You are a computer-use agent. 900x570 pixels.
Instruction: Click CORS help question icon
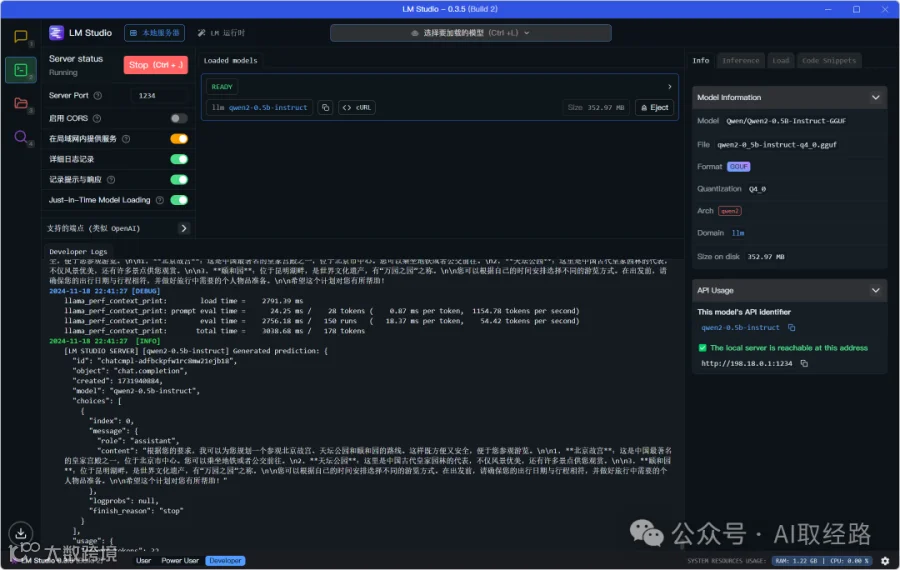pyautogui.click(x=97, y=118)
